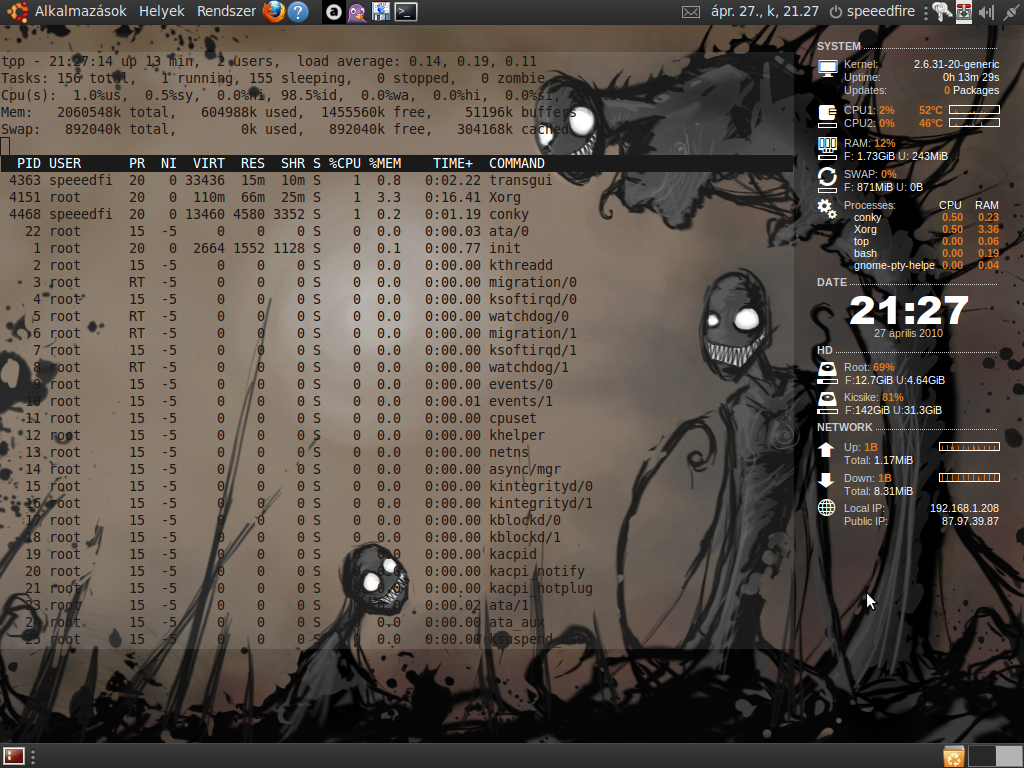The width and height of the screenshot is (1024, 768).
Task: Launch Terminal from the top panel
Action: tap(406, 12)
